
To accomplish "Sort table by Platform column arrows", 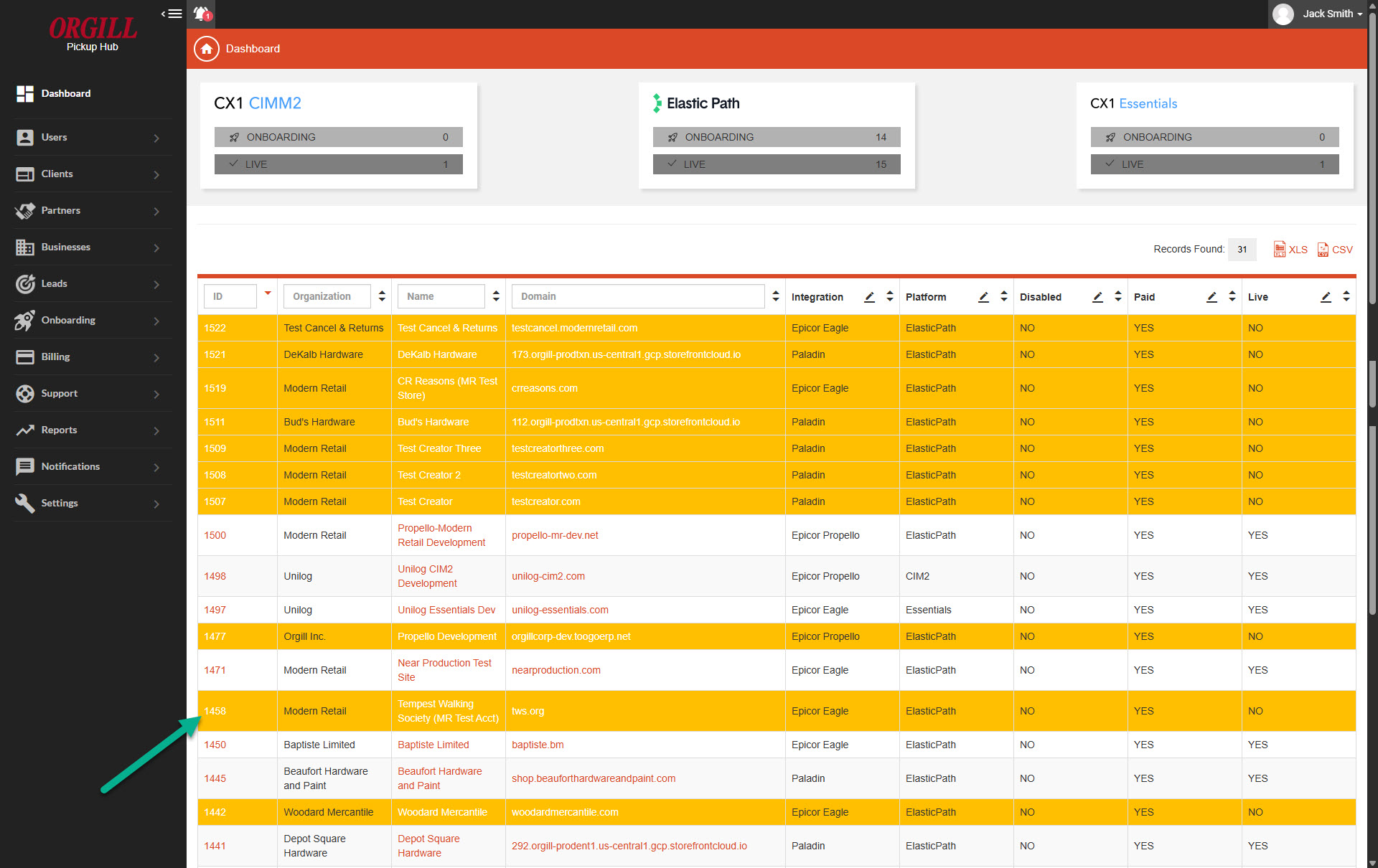I will pos(1004,296).
